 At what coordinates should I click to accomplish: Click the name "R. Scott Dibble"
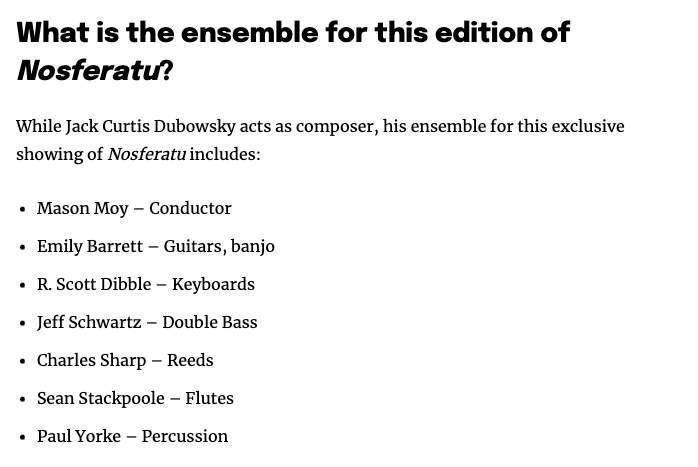[94, 284]
